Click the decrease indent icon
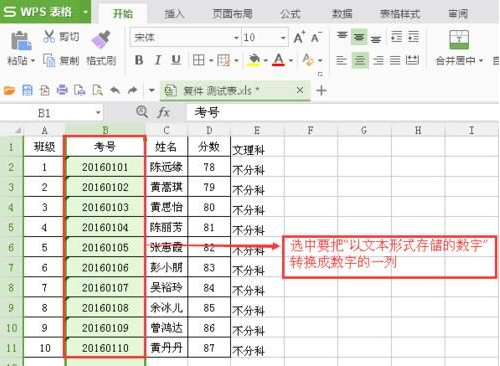 (x=396, y=37)
